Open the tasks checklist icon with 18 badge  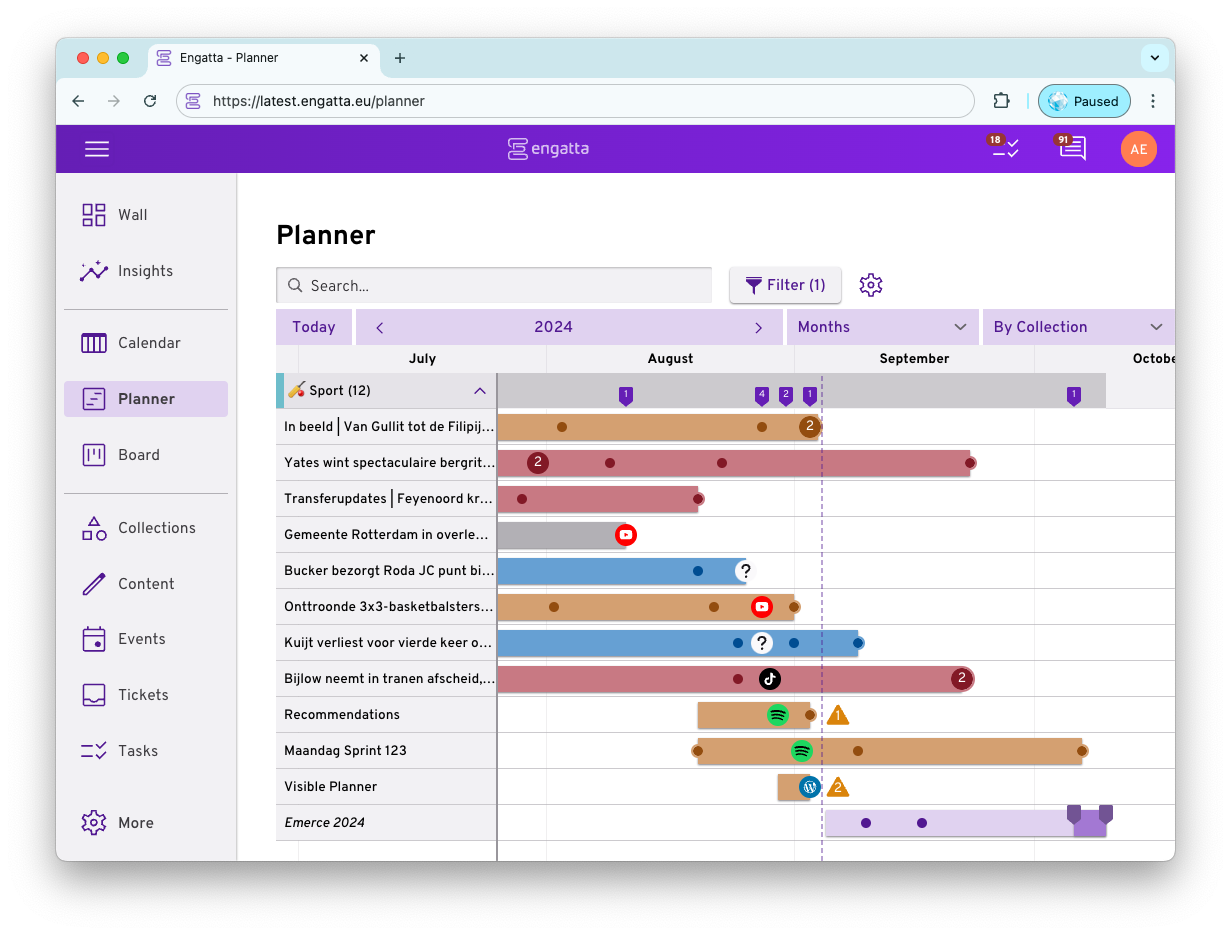1004,148
